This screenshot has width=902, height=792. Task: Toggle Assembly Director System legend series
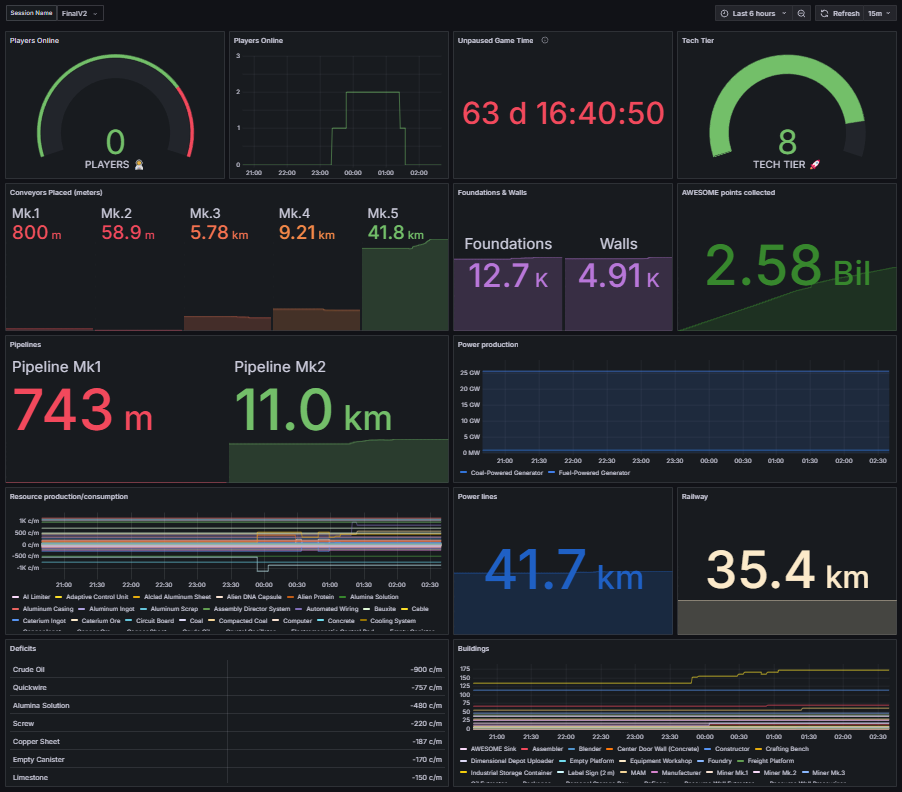pyautogui.click(x=252, y=609)
